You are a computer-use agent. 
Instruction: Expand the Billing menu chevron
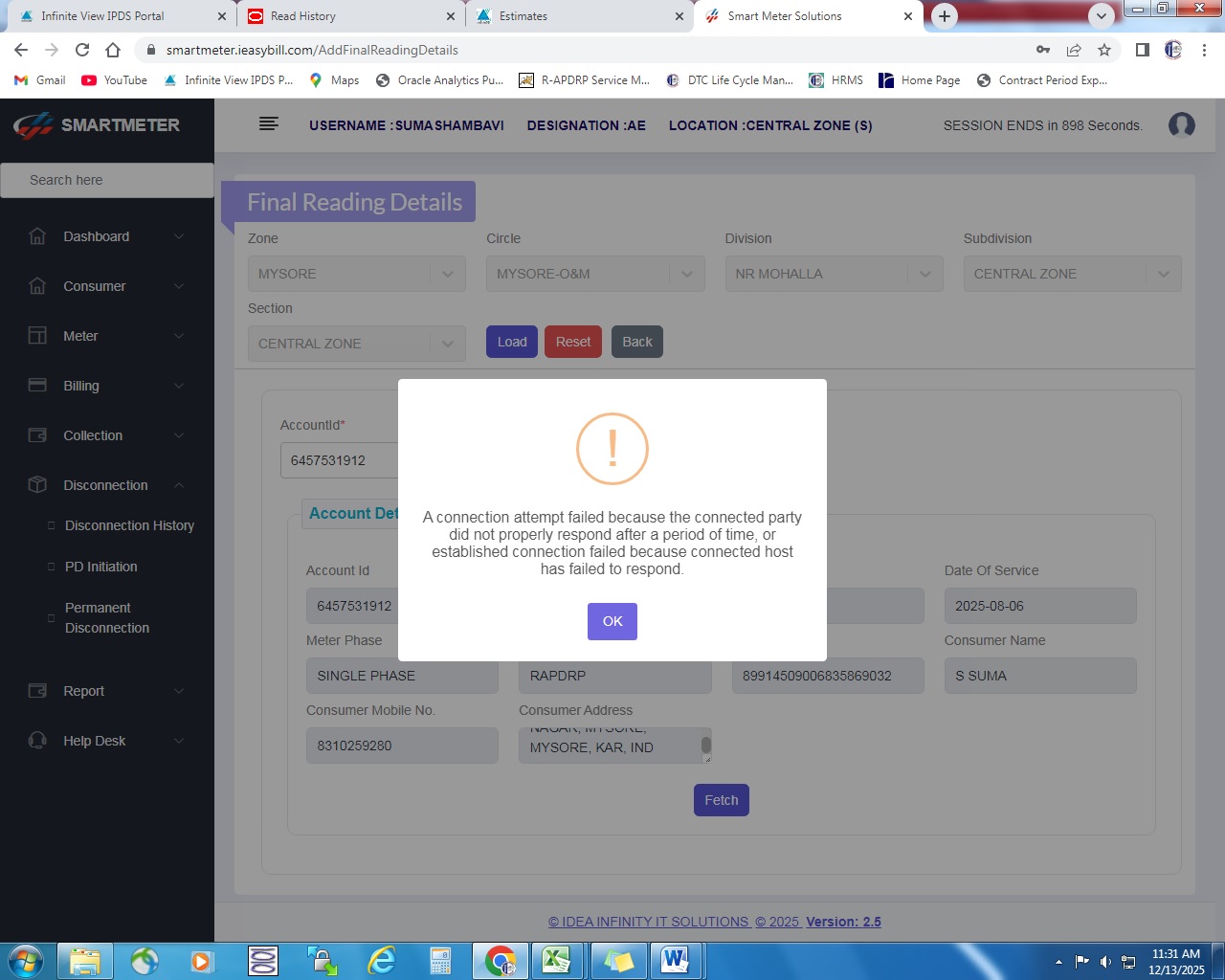click(179, 386)
